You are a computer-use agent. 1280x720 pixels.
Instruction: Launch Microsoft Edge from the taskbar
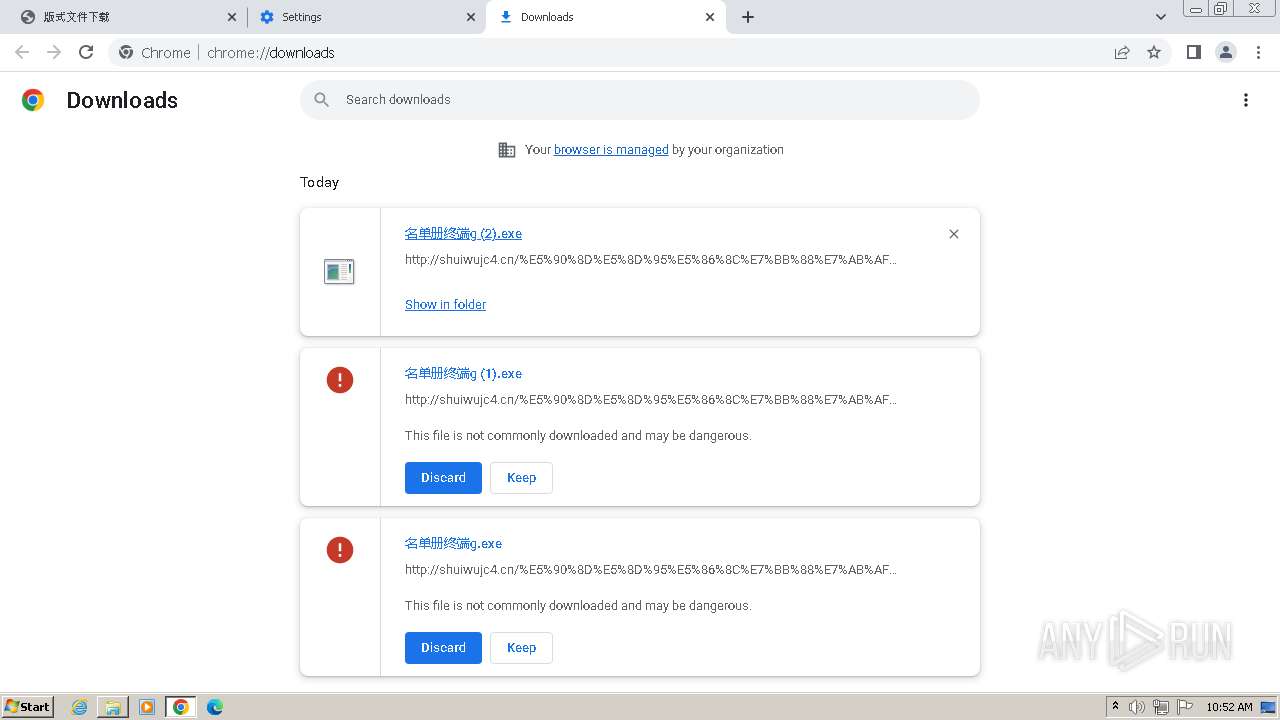coord(214,707)
